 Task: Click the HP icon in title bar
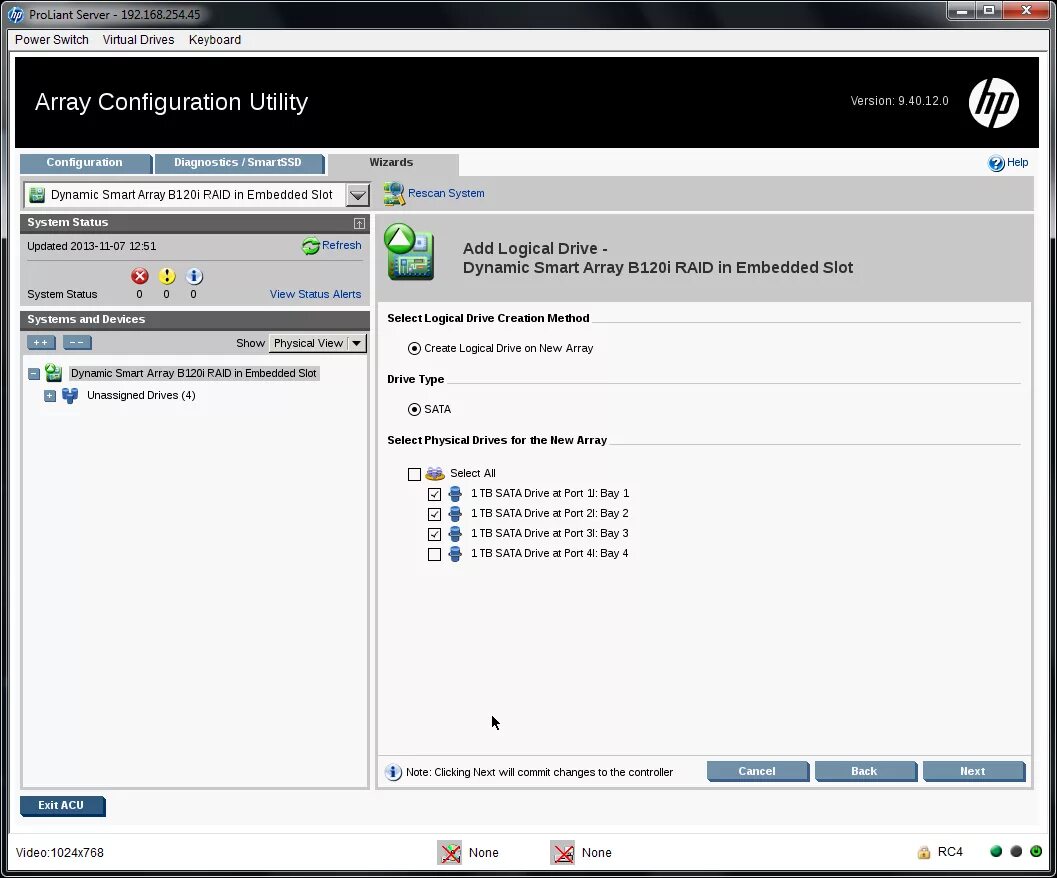coord(15,14)
